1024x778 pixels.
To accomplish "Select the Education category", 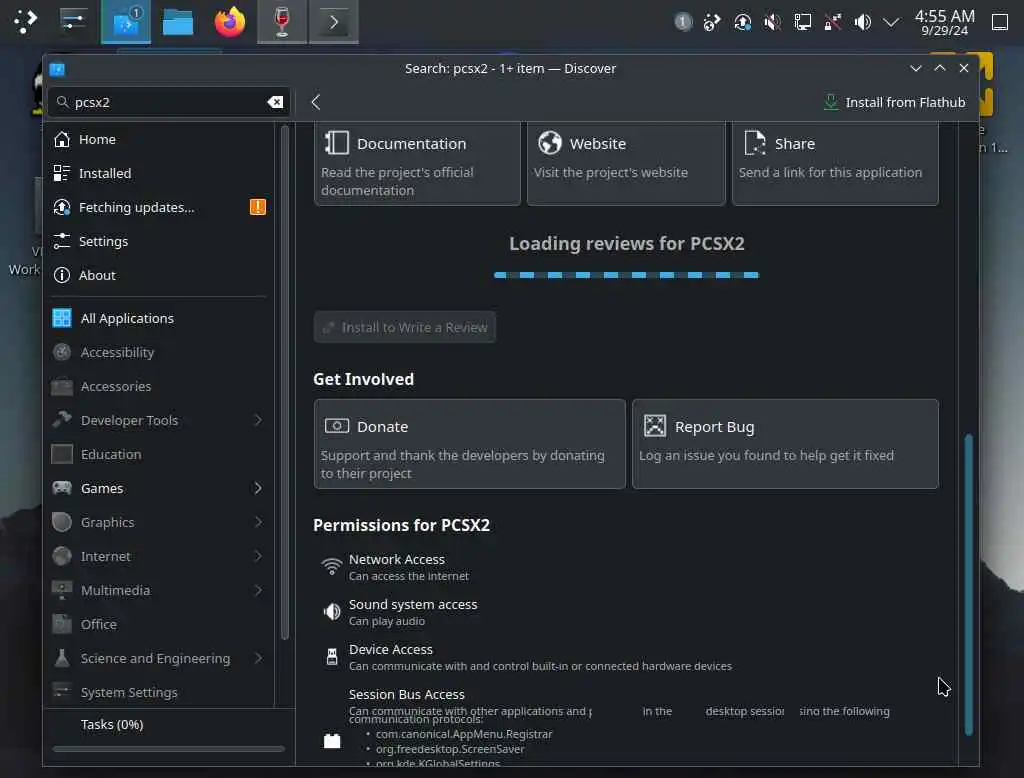I will [x=159, y=454].
